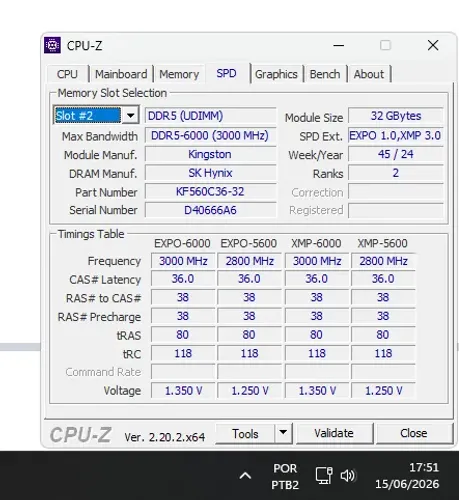Click EXPO-6000 tRC 118 cell
459x500 pixels.
(x=183, y=353)
